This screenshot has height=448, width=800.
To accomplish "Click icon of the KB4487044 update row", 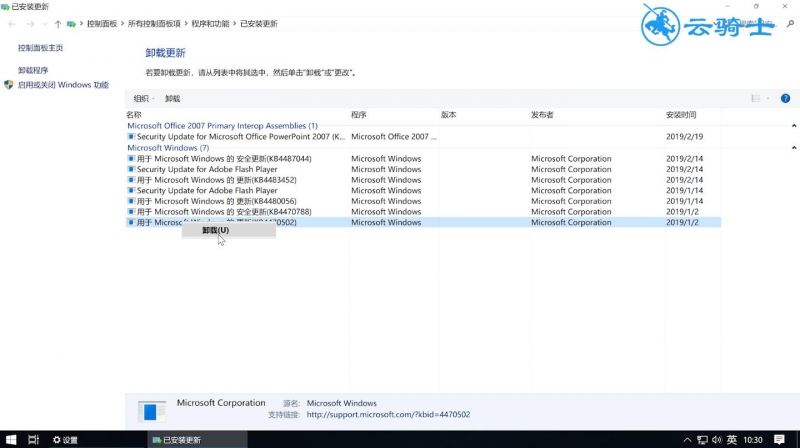I will tap(131, 159).
